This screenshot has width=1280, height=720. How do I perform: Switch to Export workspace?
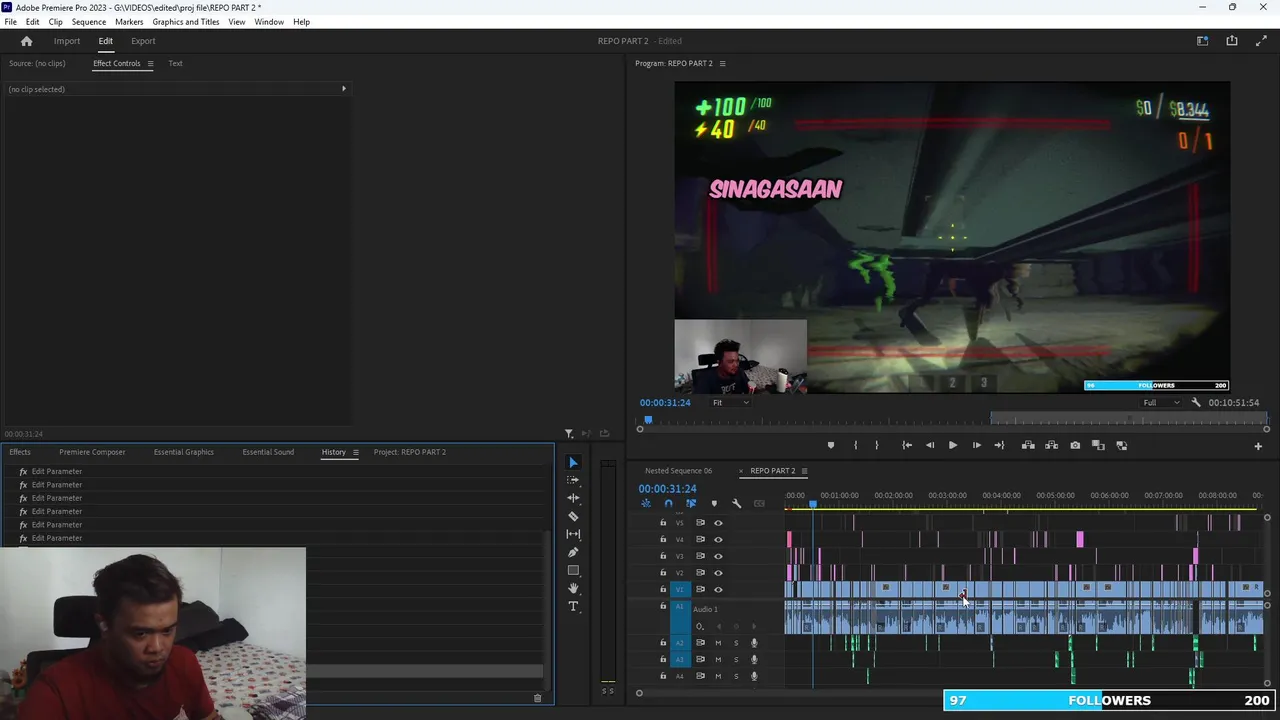coord(143,41)
